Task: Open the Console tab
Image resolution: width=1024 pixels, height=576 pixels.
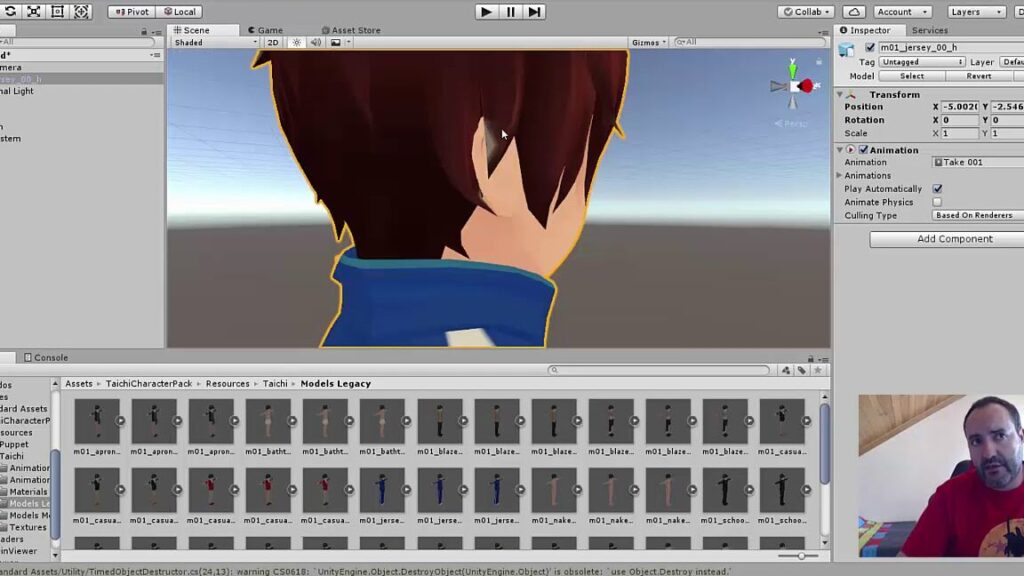Action: [46, 357]
